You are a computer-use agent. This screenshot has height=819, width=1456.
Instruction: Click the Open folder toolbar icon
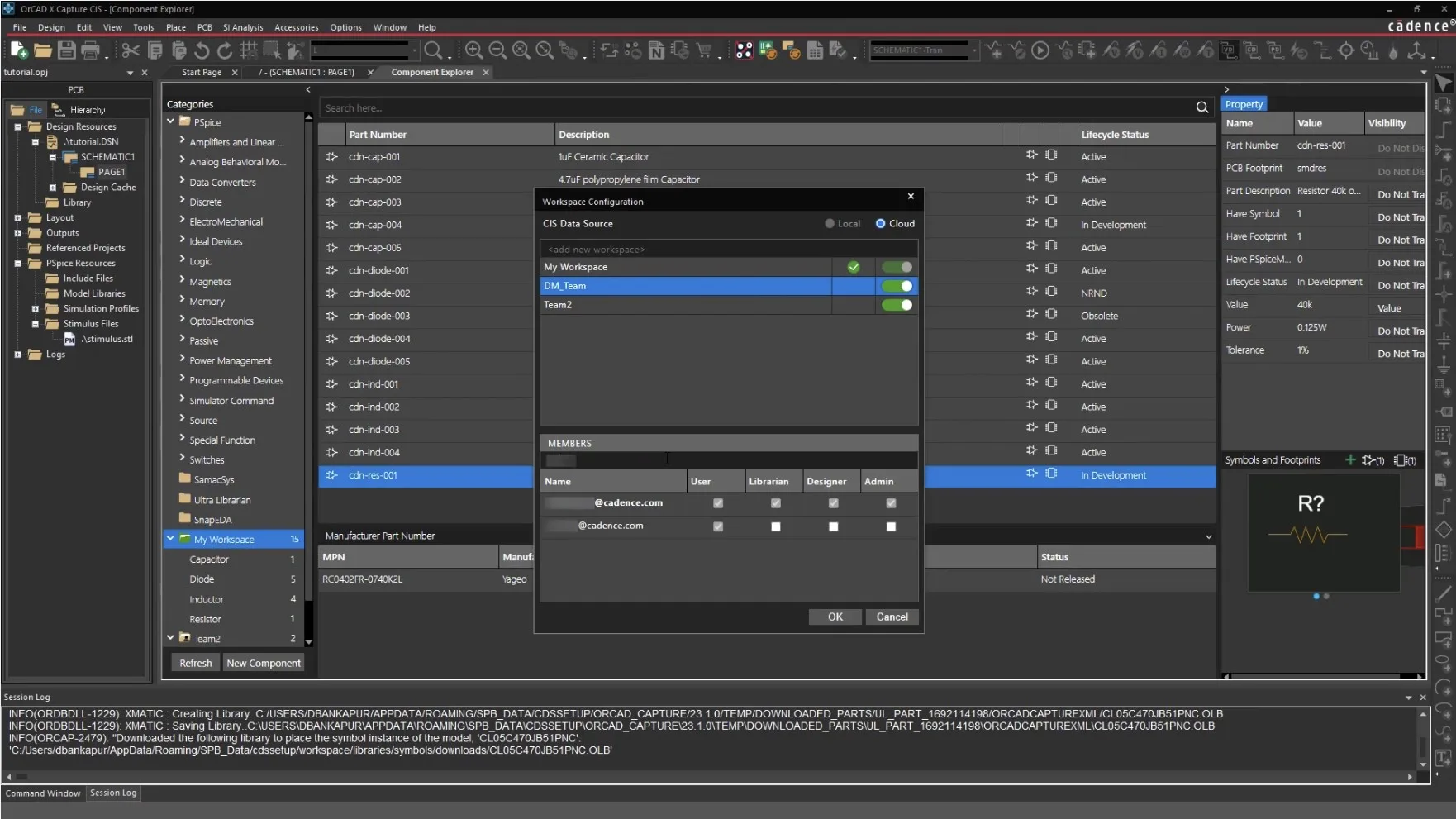(x=43, y=50)
